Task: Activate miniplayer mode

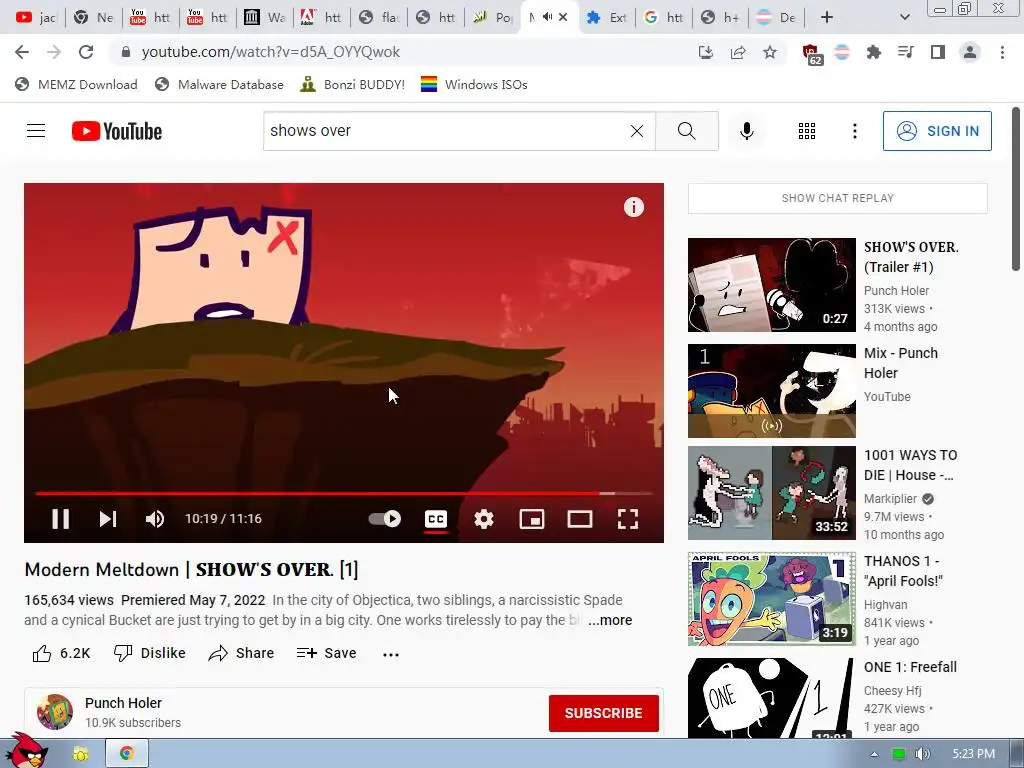Action: (x=532, y=519)
